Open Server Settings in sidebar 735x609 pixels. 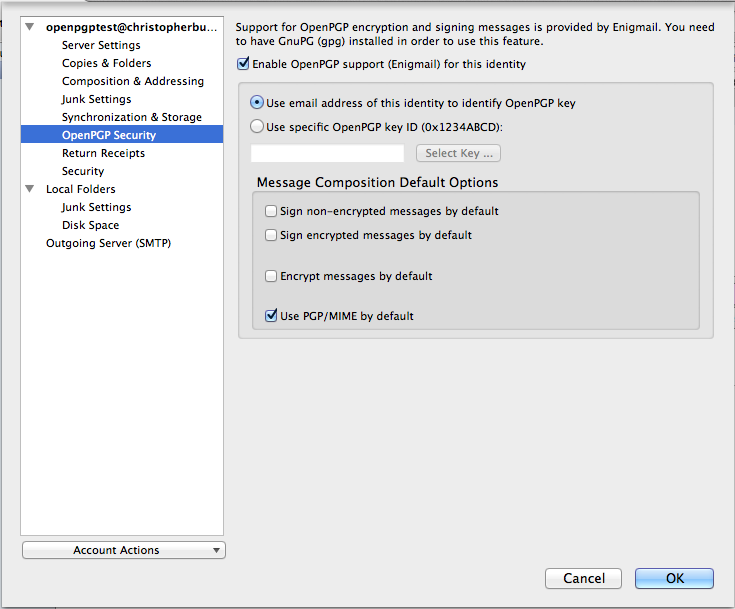tap(101, 45)
